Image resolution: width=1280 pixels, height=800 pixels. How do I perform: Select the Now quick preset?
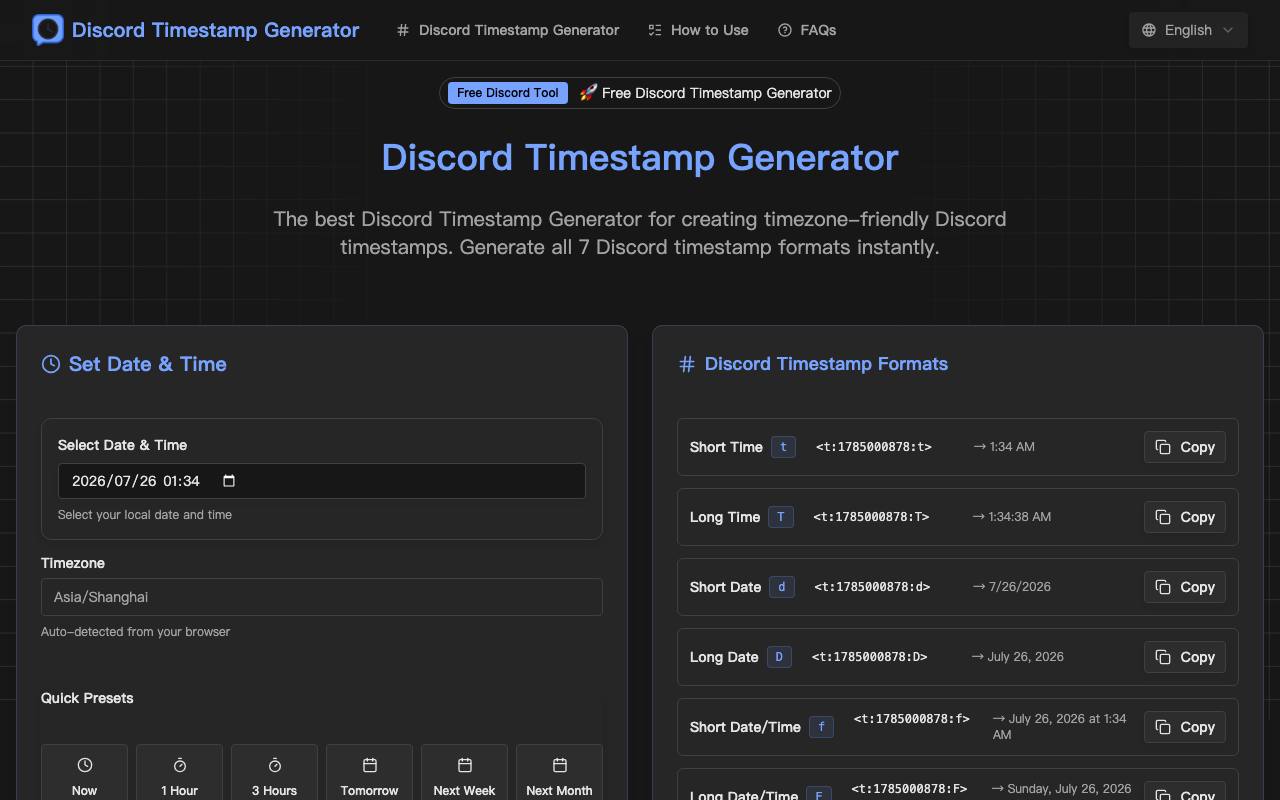pos(84,775)
